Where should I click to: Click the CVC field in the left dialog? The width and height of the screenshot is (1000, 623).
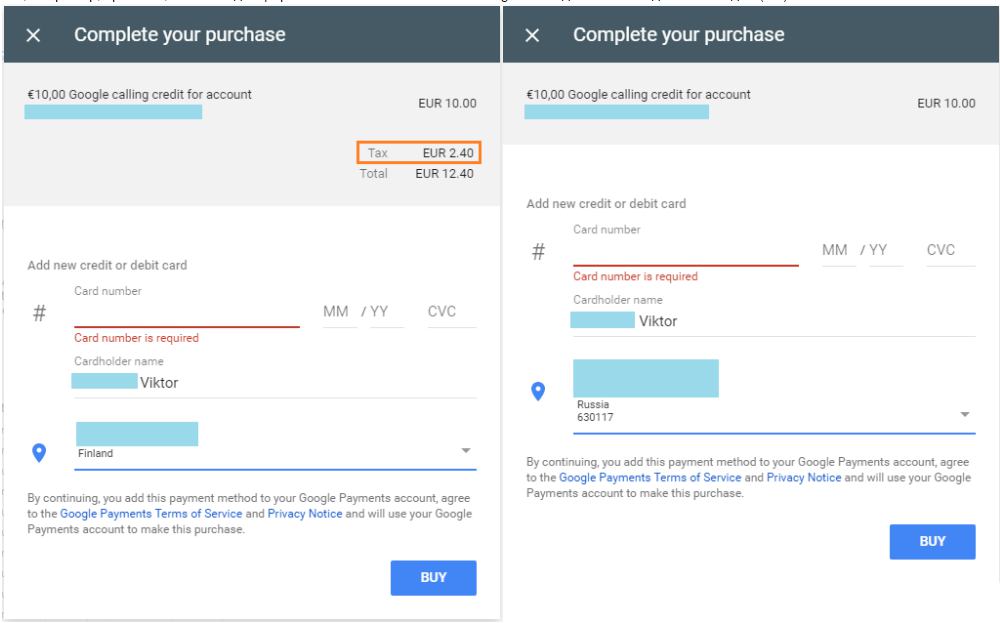[452, 312]
